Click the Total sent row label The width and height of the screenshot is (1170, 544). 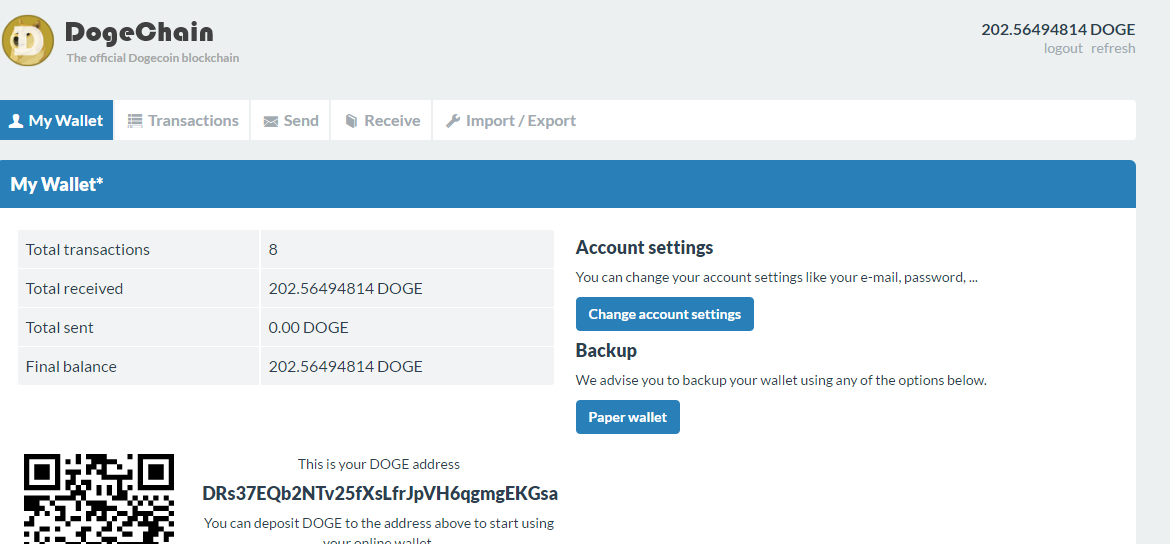pos(138,328)
